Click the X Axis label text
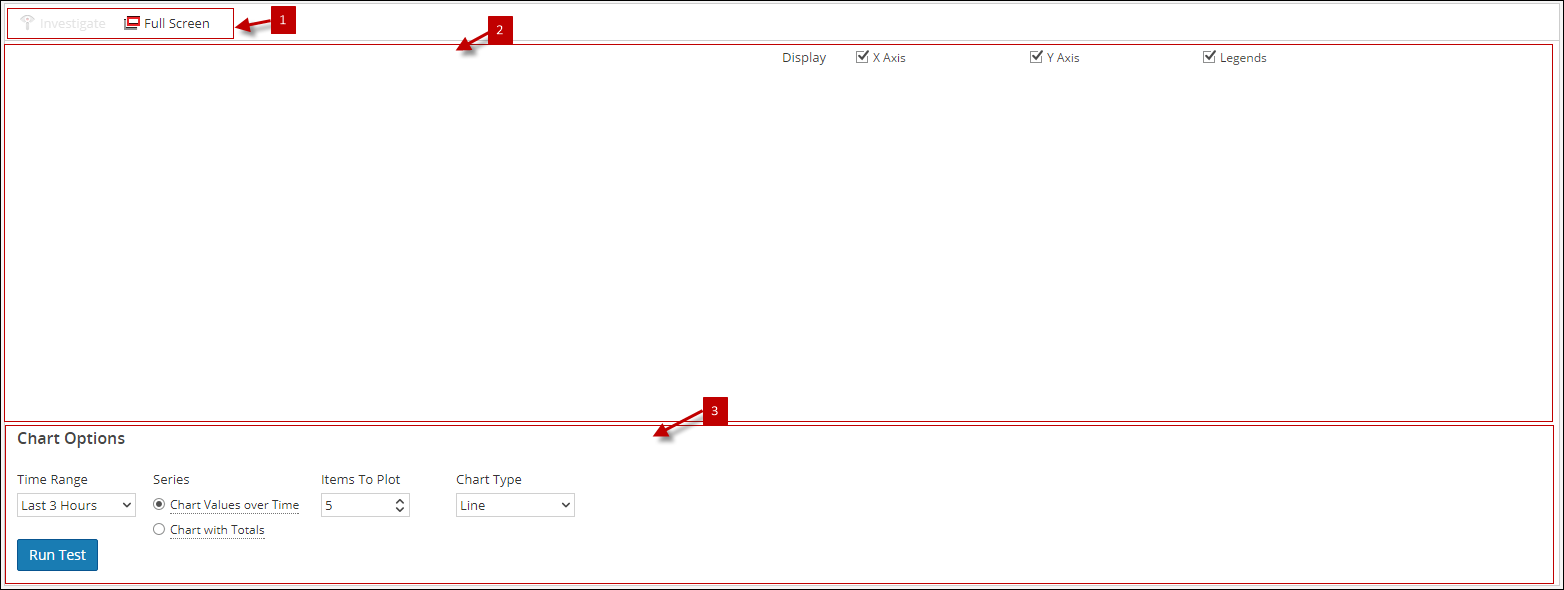 tap(889, 58)
